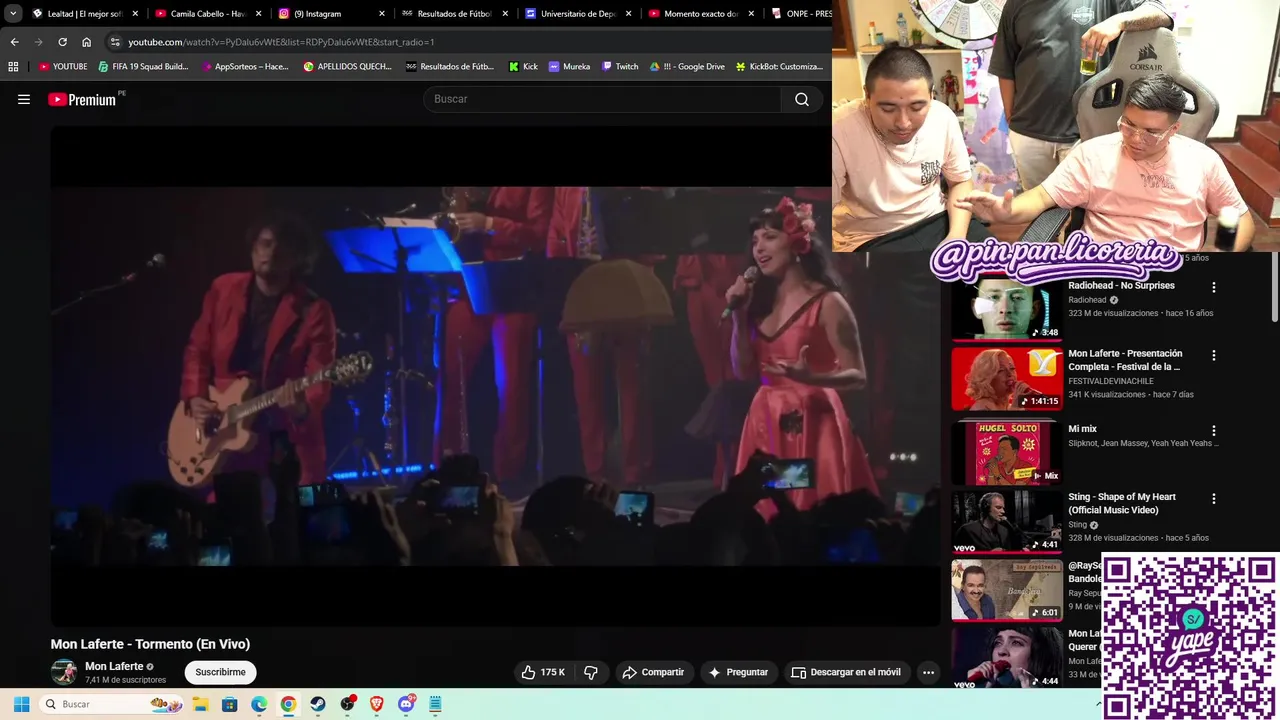Click the browser home icon
Viewport: 1280px width, 720px height.
[x=86, y=42]
